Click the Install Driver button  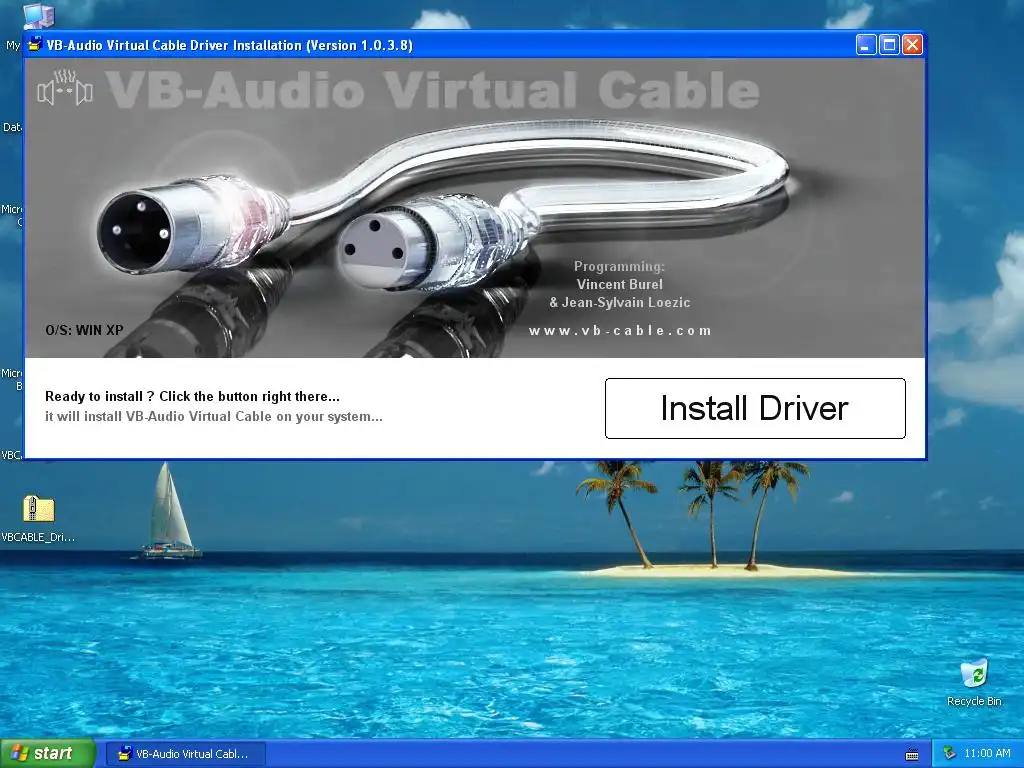coord(755,408)
